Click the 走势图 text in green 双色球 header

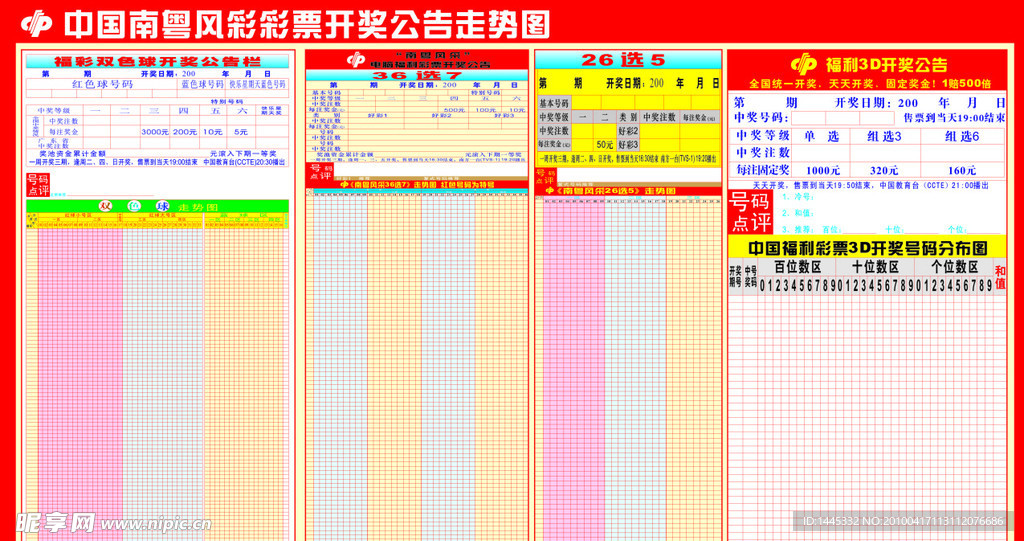[198, 207]
